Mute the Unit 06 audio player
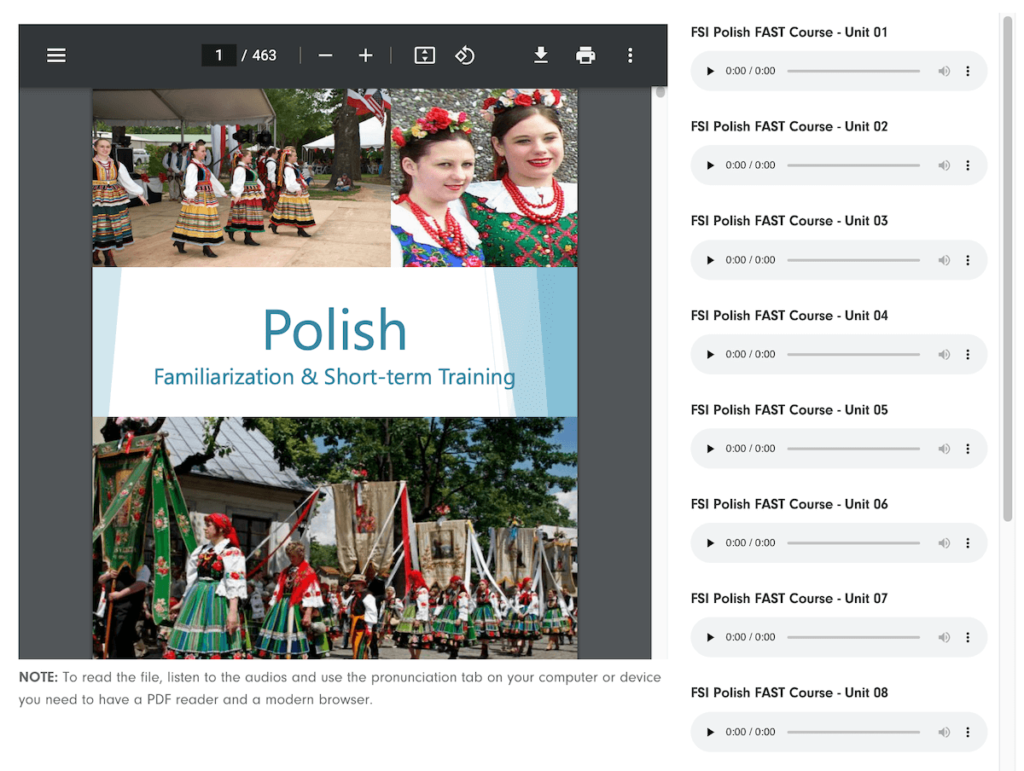1024x771 pixels. [x=944, y=543]
